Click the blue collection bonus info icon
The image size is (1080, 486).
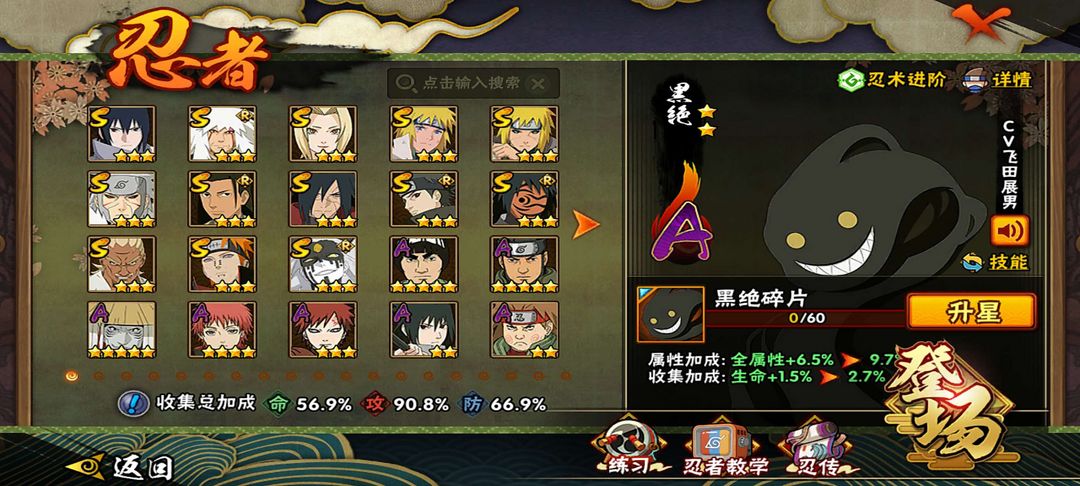click(134, 403)
